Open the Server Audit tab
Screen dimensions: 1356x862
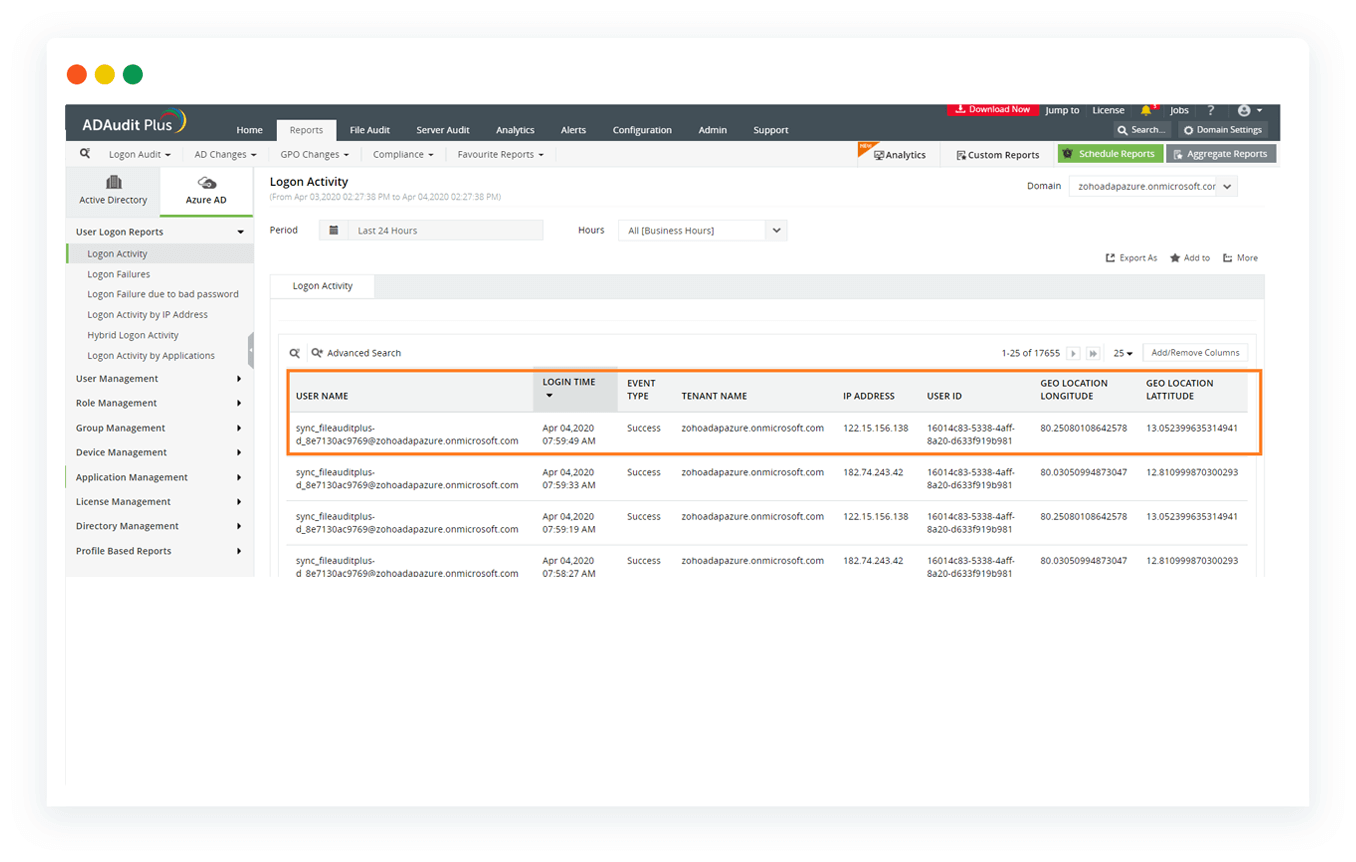click(x=443, y=130)
